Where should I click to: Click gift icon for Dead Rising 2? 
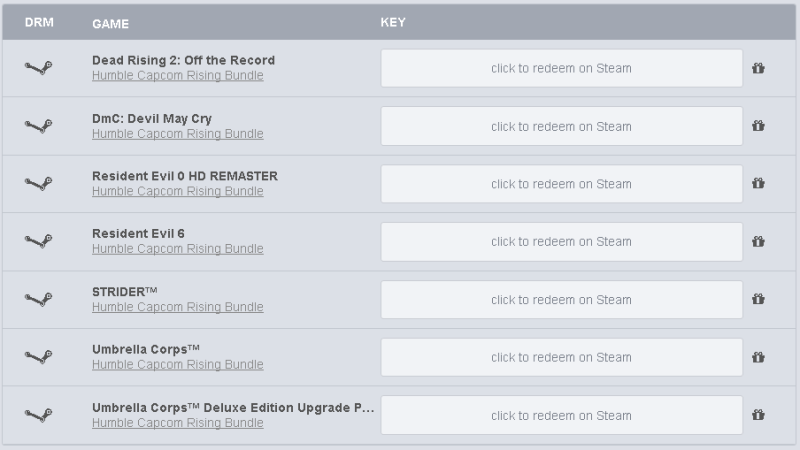coord(758,68)
